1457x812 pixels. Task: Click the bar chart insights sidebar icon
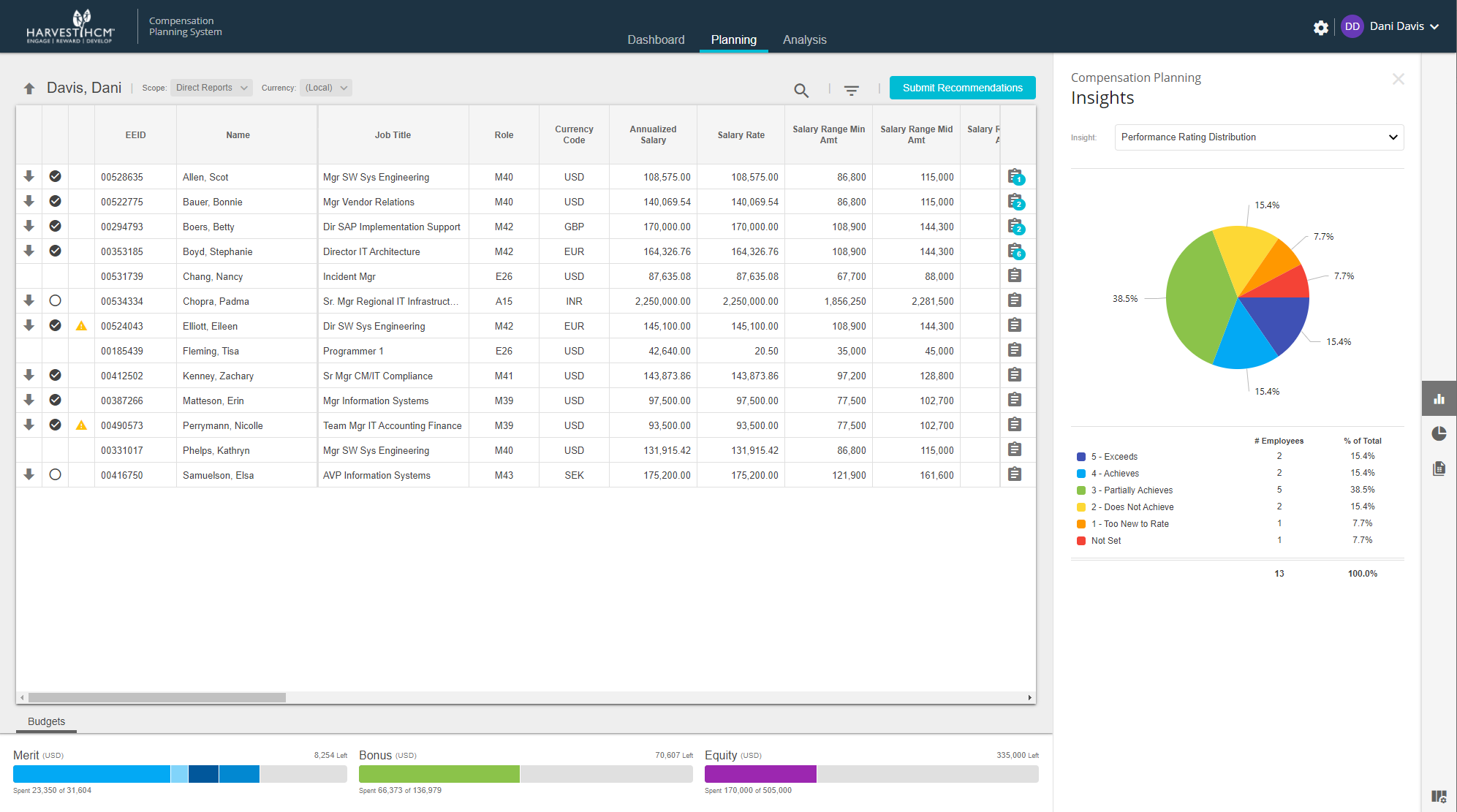coord(1439,399)
